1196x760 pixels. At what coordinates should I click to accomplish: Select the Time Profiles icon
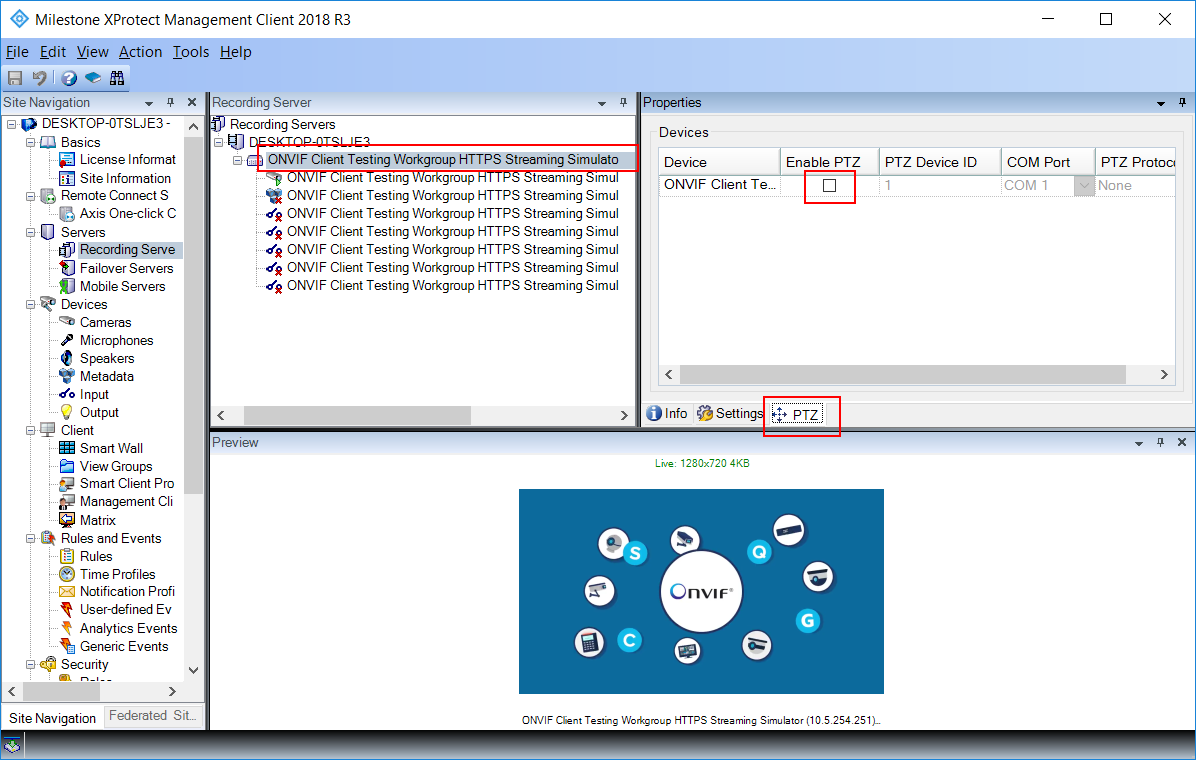pyautogui.click(x=67, y=574)
